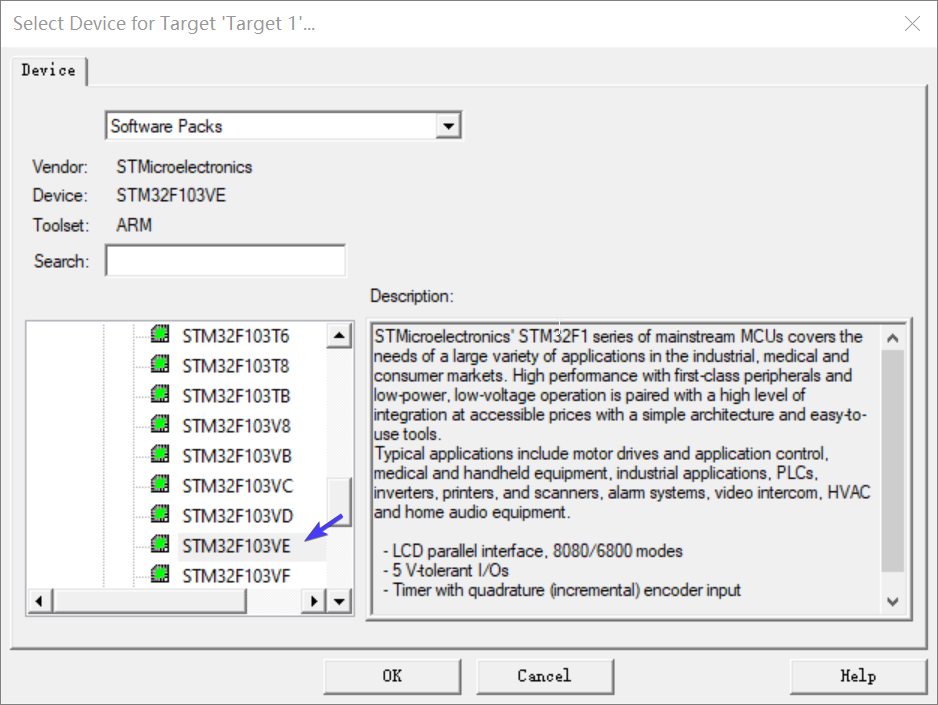Click device list scroll up arrow

point(339,335)
